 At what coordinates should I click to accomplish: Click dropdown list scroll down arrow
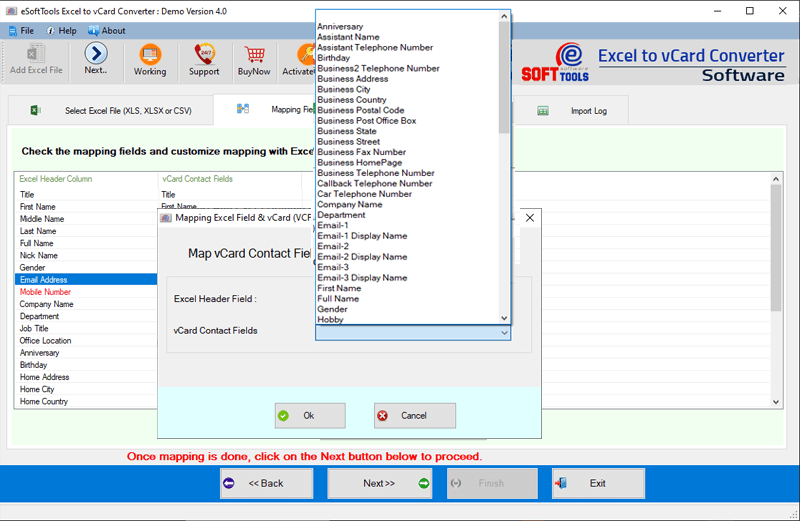click(x=504, y=318)
